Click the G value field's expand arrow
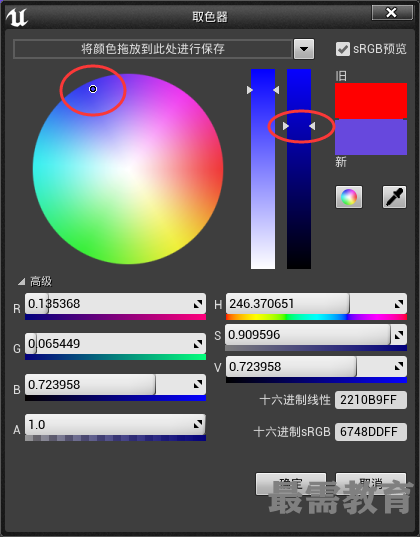Screen dimensions: 420x537 [198, 344]
